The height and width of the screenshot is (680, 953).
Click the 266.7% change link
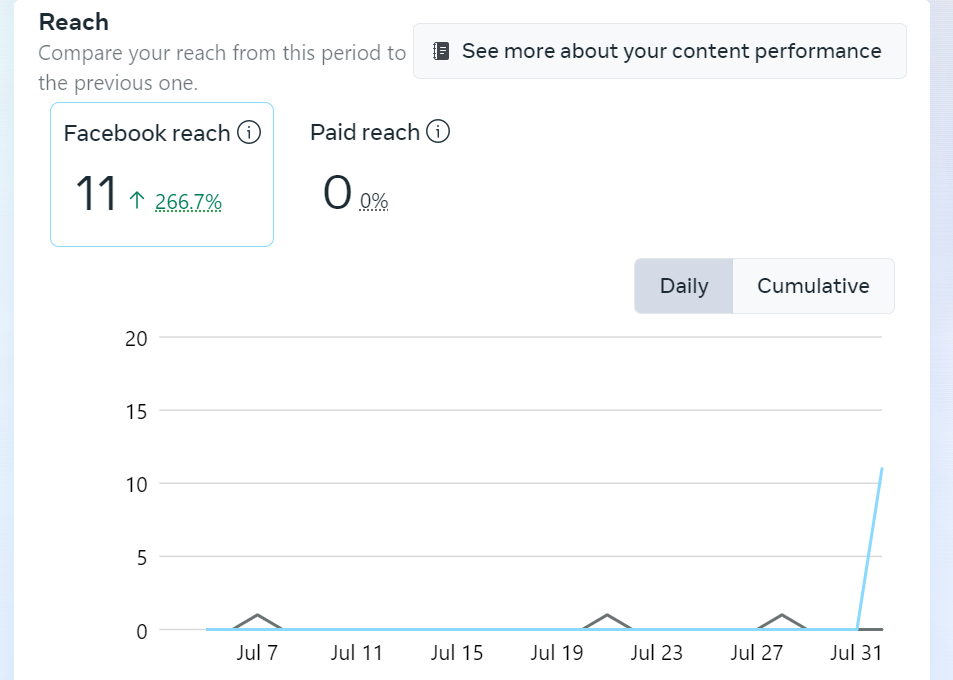[x=188, y=202]
